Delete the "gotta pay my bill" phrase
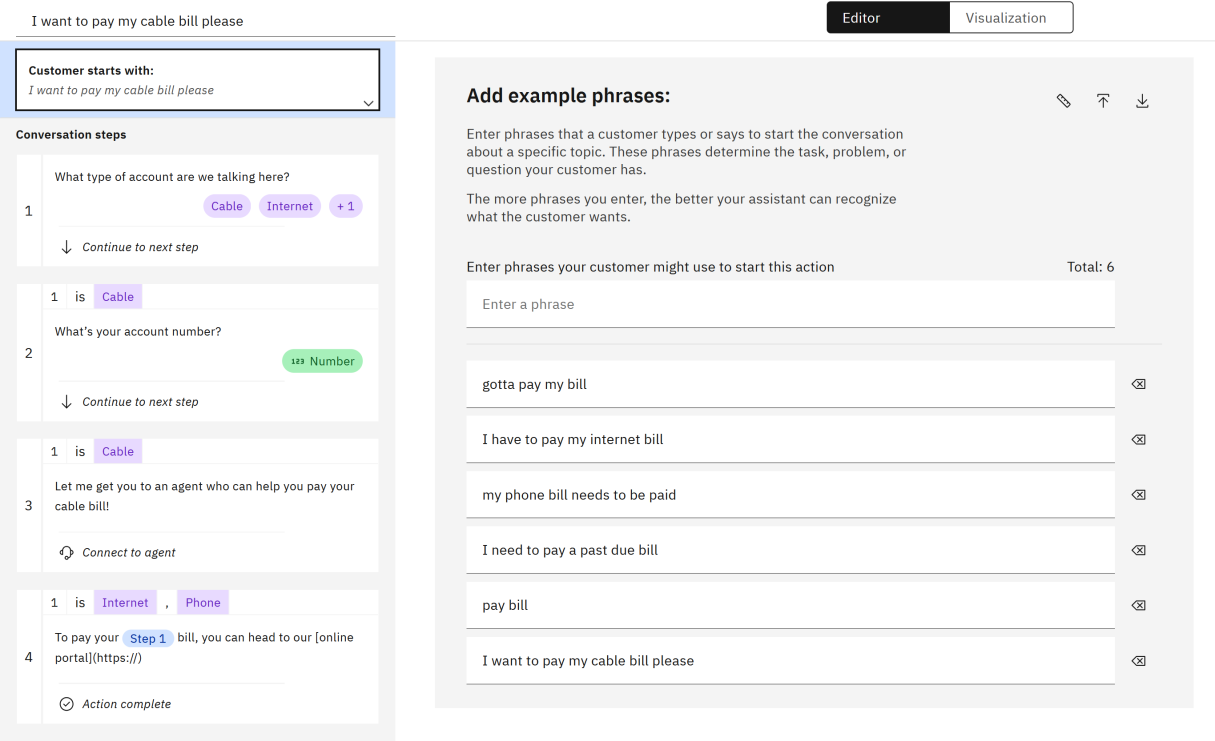Image resolution: width=1215 pixels, height=741 pixels. 1138,384
